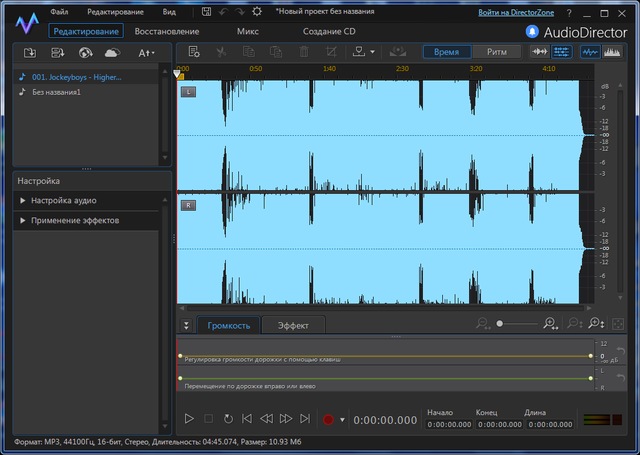Open the Эффект tab
The image size is (640, 455).
tap(293, 325)
